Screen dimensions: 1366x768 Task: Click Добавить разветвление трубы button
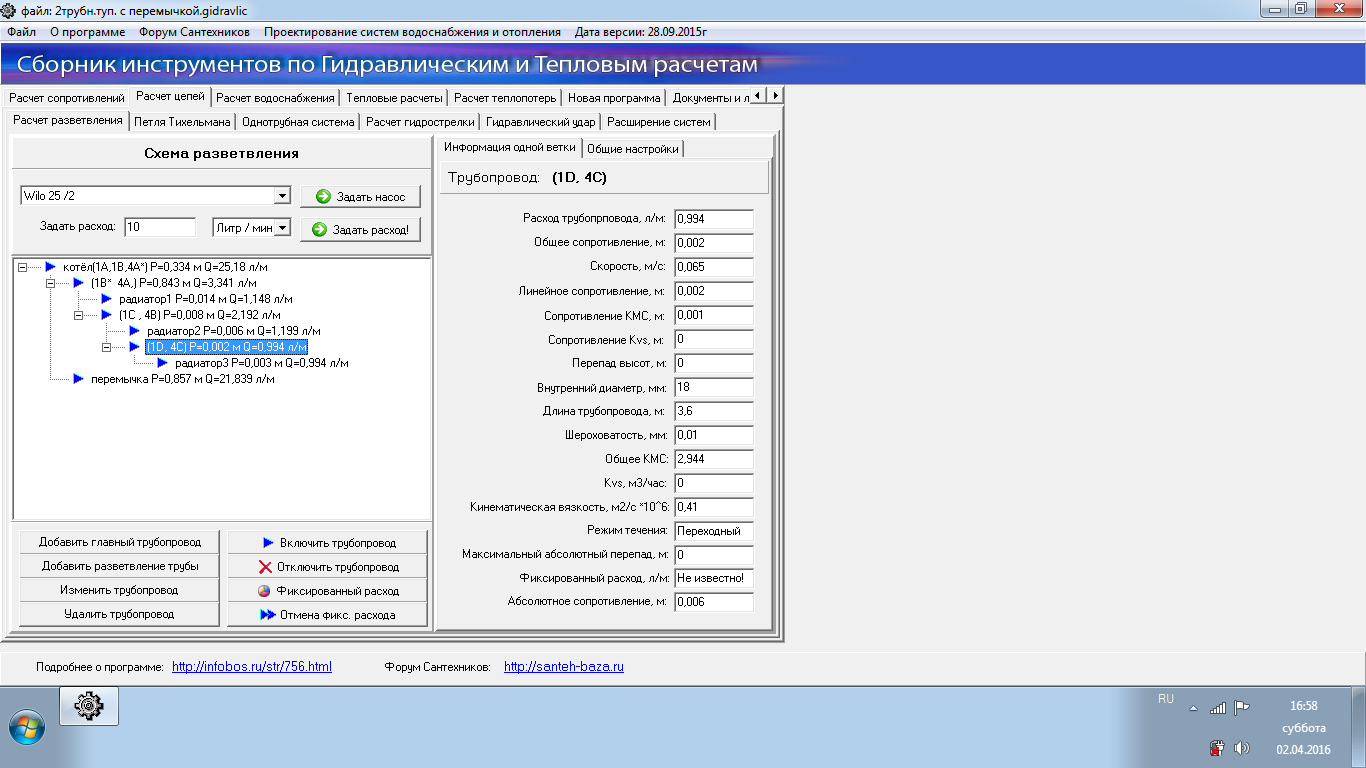[x=120, y=566]
